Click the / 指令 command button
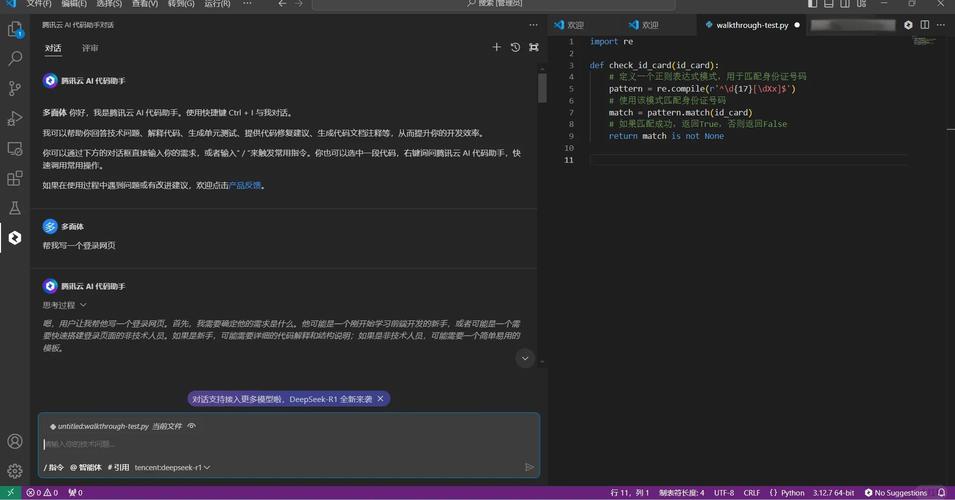The width and height of the screenshot is (955, 500). (54, 467)
